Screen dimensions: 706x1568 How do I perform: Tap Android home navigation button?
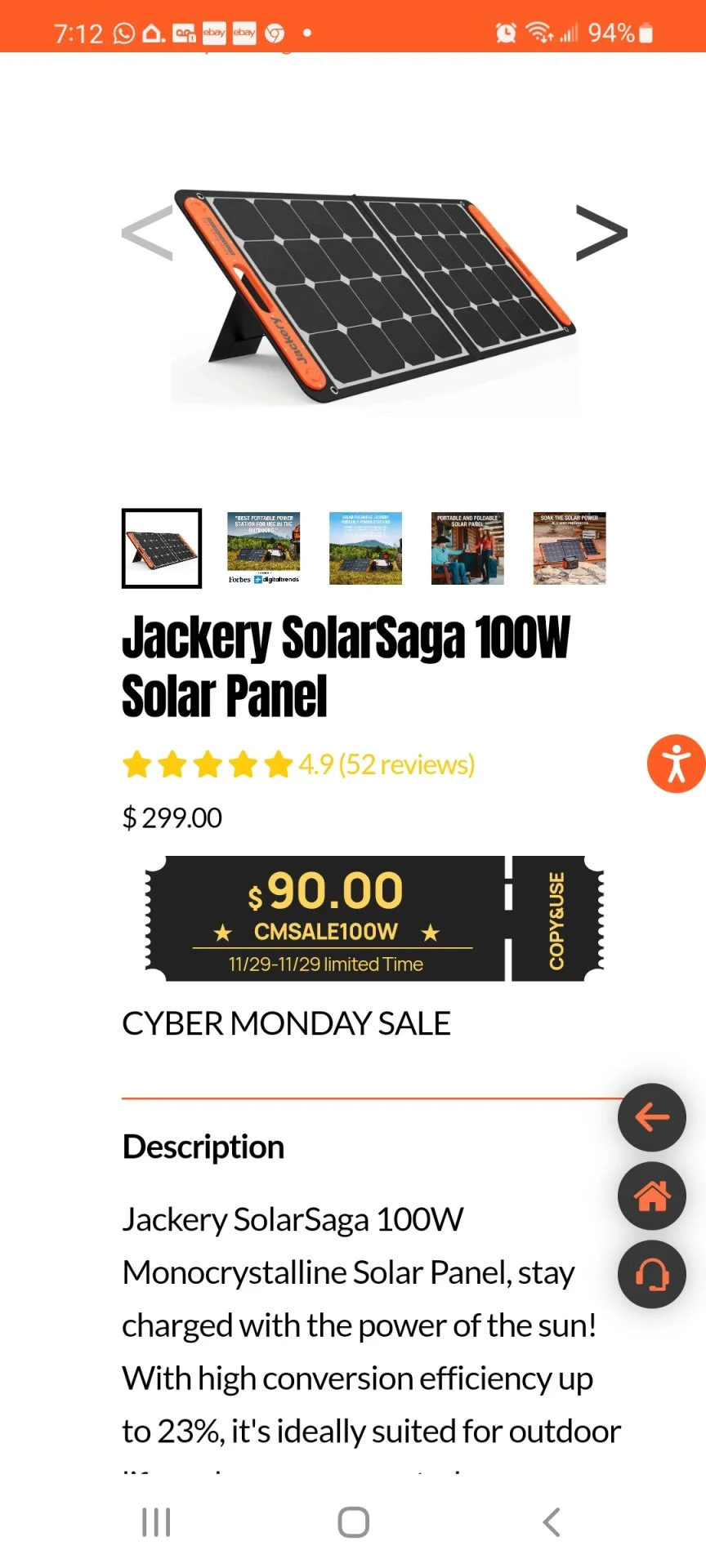[x=353, y=1522]
